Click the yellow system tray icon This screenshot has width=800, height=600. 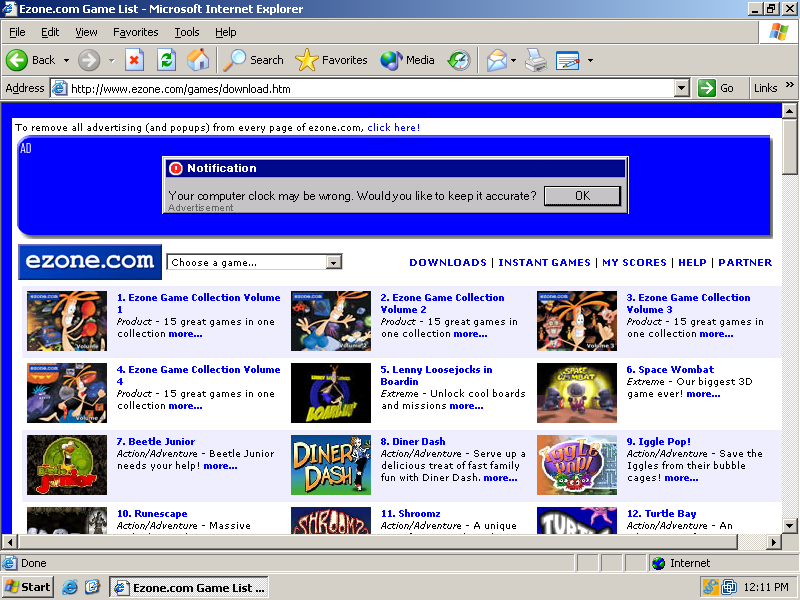[710, 587]
